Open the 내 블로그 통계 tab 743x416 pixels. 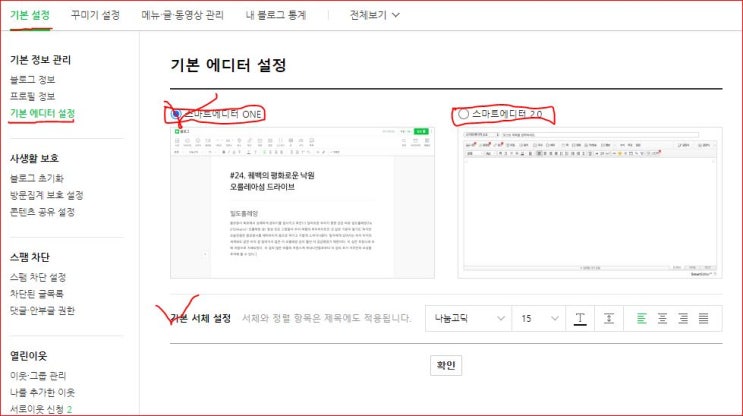pyautogui.click(x=276, y=15)
